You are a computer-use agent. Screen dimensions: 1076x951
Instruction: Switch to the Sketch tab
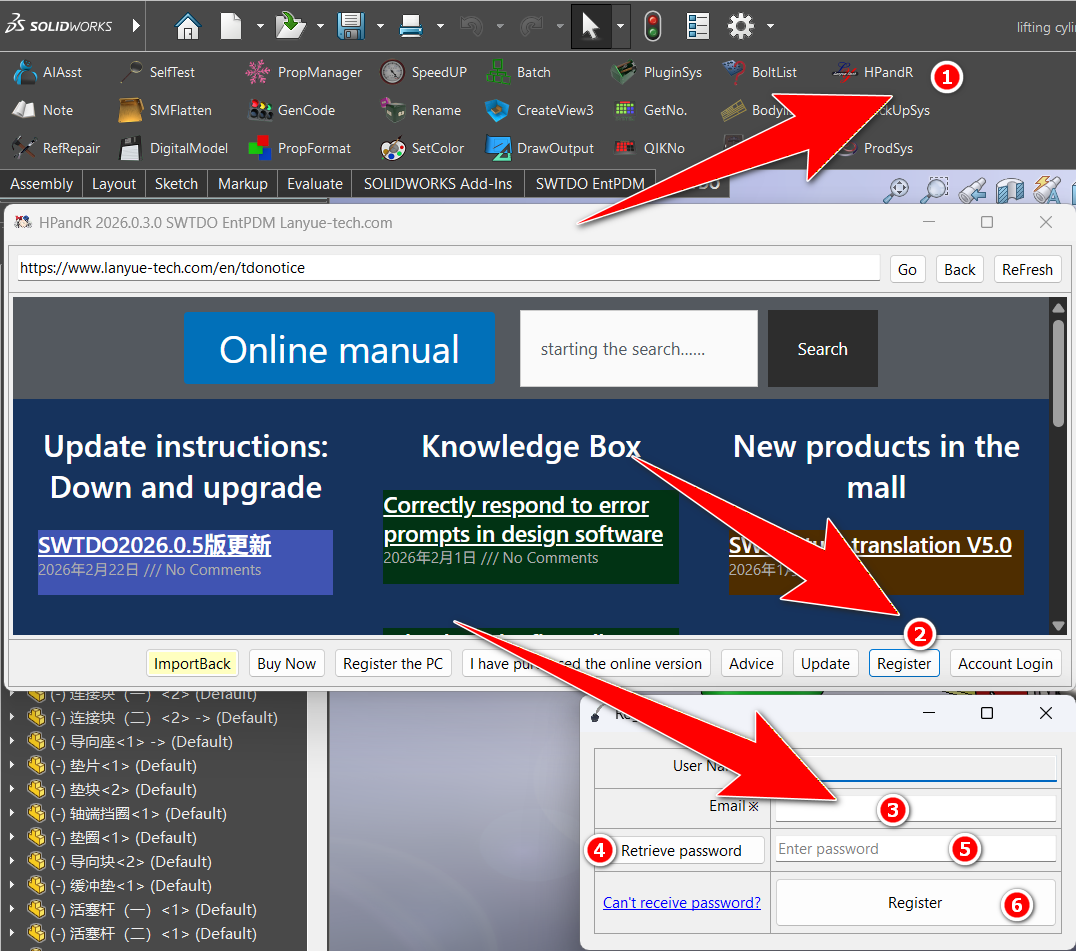click(176, 184)
